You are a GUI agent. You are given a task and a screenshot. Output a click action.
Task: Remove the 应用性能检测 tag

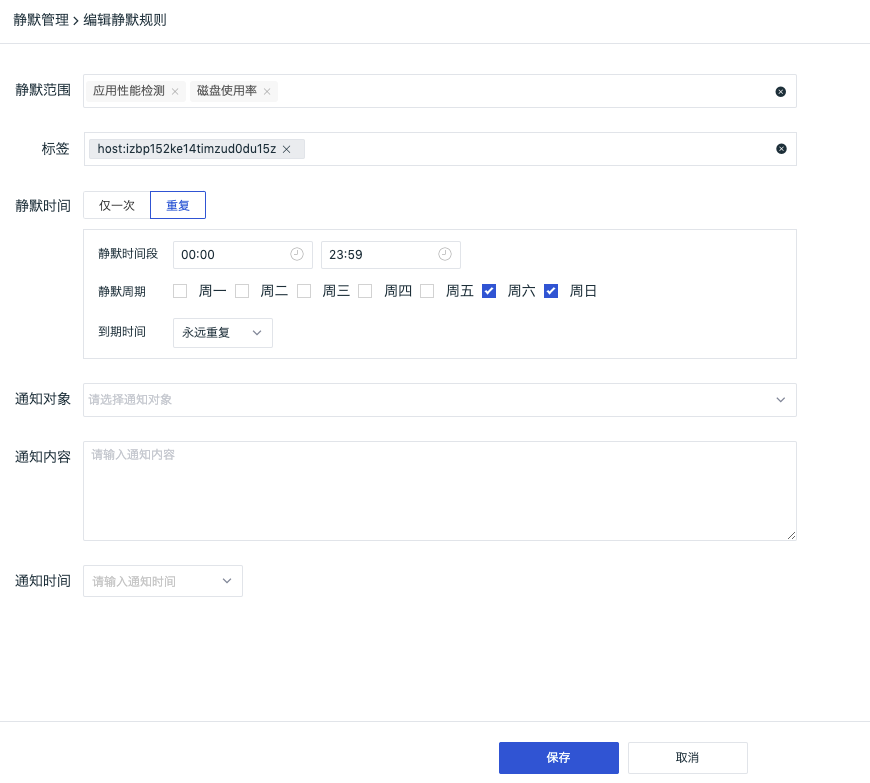(175, 92)
